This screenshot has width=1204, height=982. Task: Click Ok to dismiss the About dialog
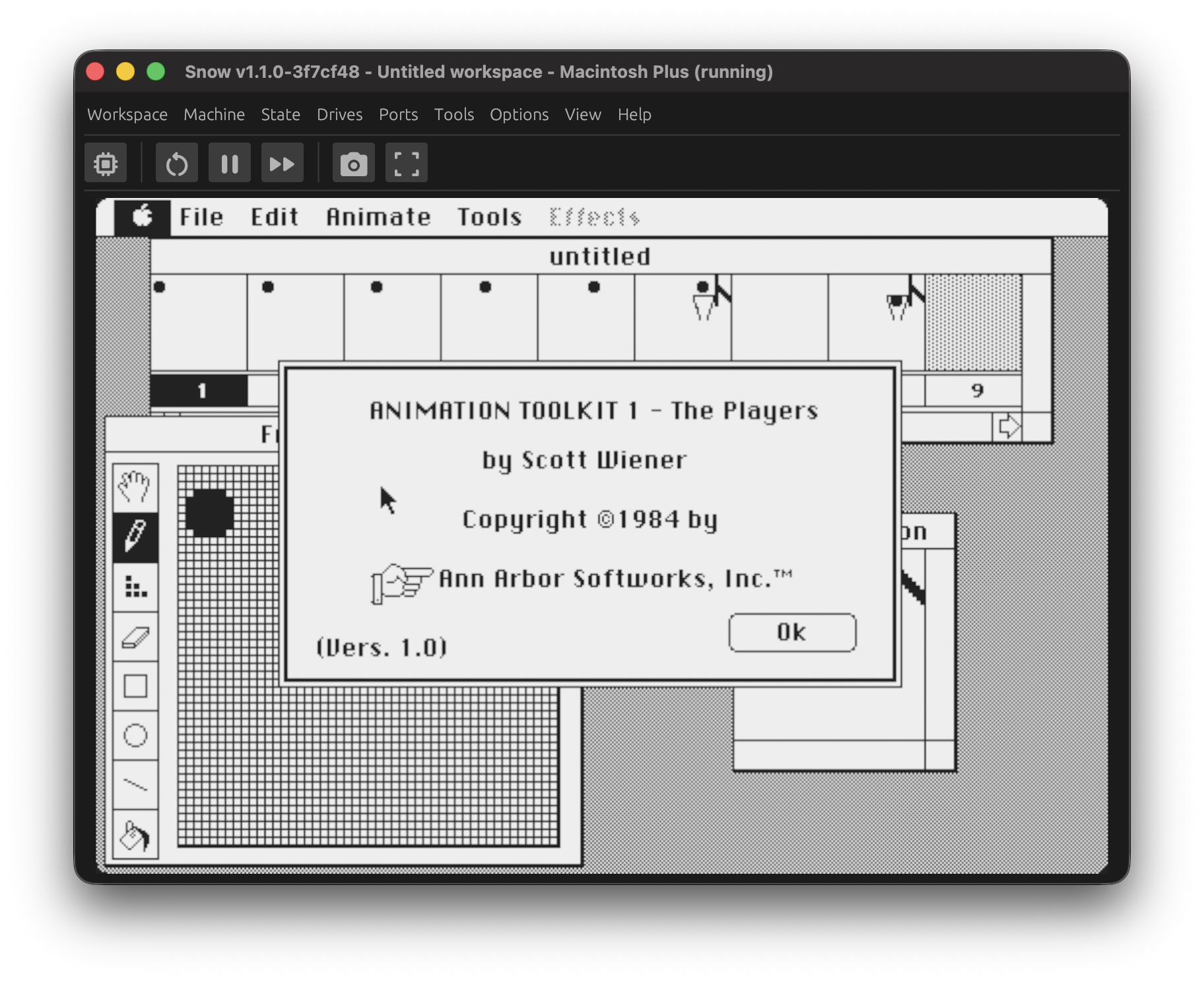click(792, 632)
